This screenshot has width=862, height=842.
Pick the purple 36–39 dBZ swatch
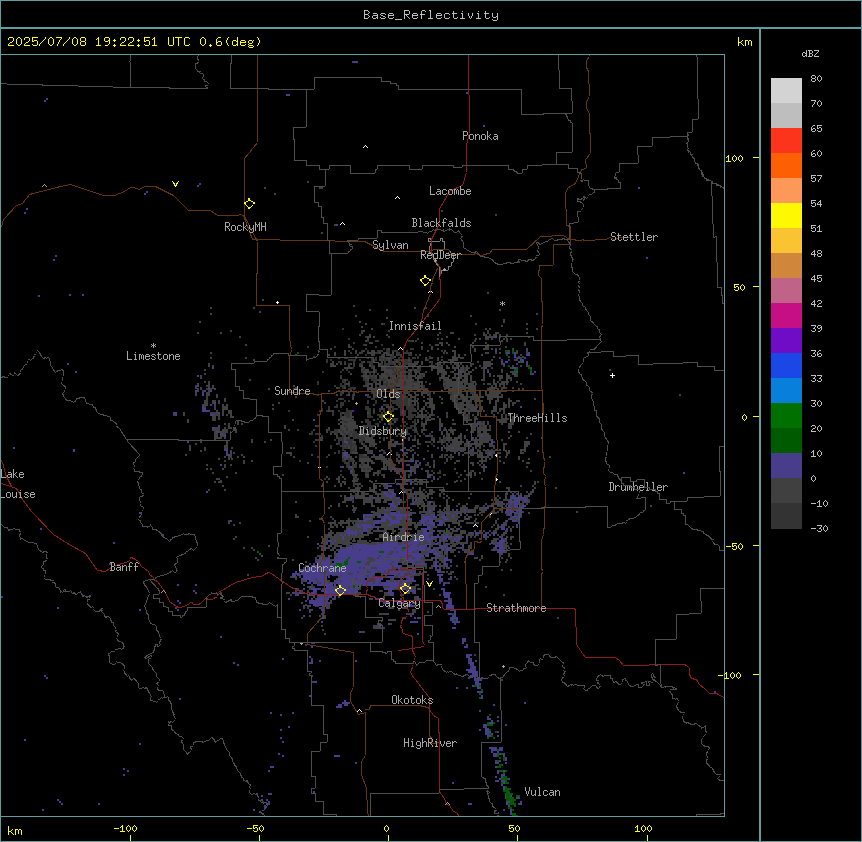(x=786, y=341)
